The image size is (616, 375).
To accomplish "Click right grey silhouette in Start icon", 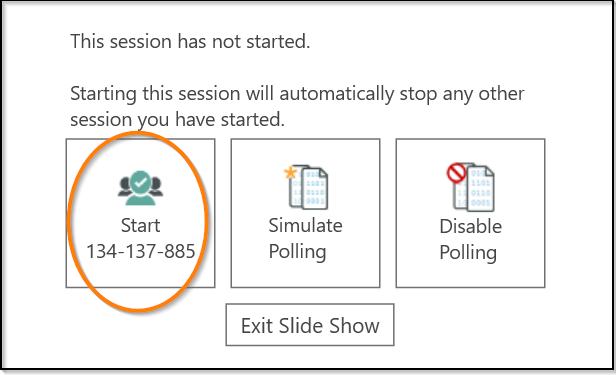I will (x=156, y=187).
